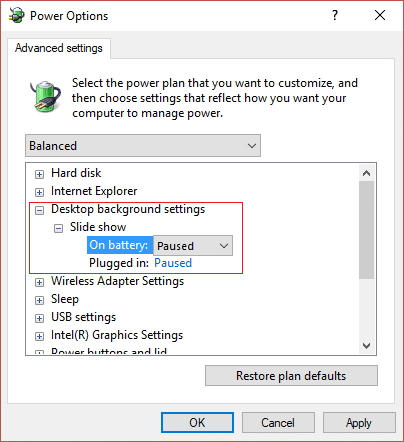Expand the Hard disk tree node
The width and height of the screenshot is (404, 442).
click(x=39, y=174)
